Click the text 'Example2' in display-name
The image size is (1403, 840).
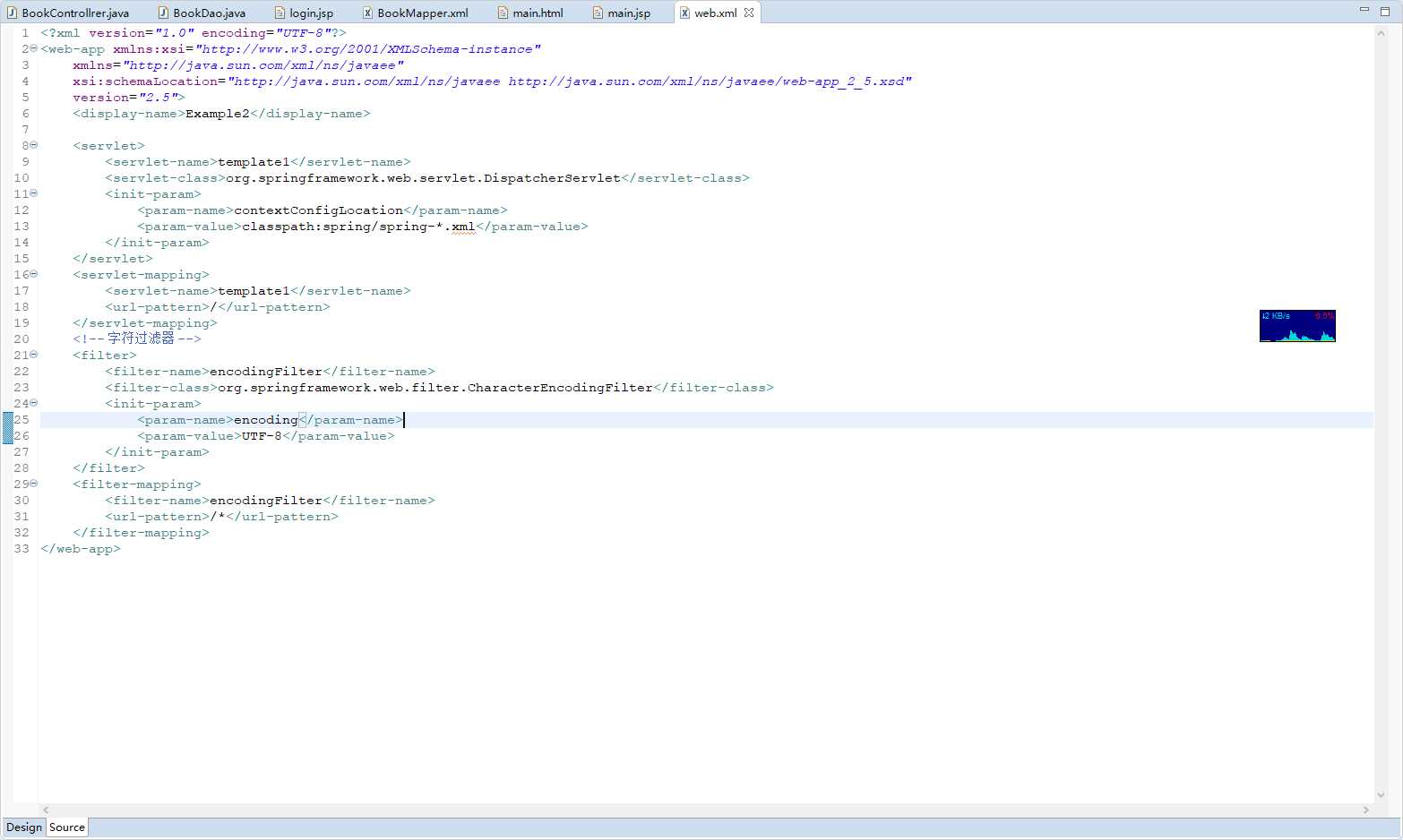pos(218,114)
